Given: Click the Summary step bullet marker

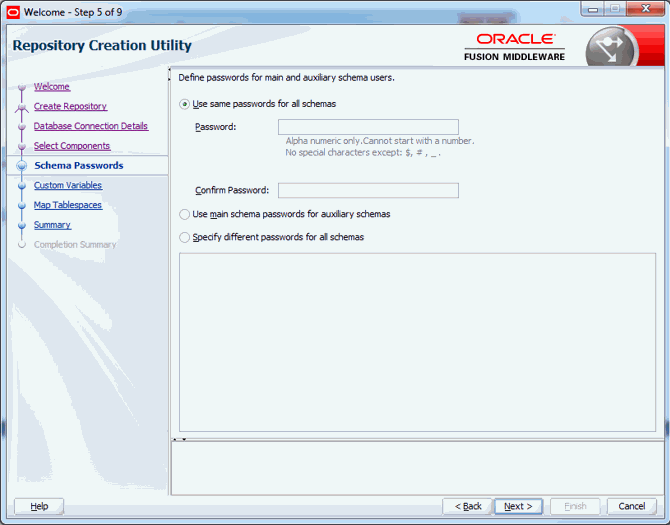Looking at the screenshot, I should pos(22,225).
